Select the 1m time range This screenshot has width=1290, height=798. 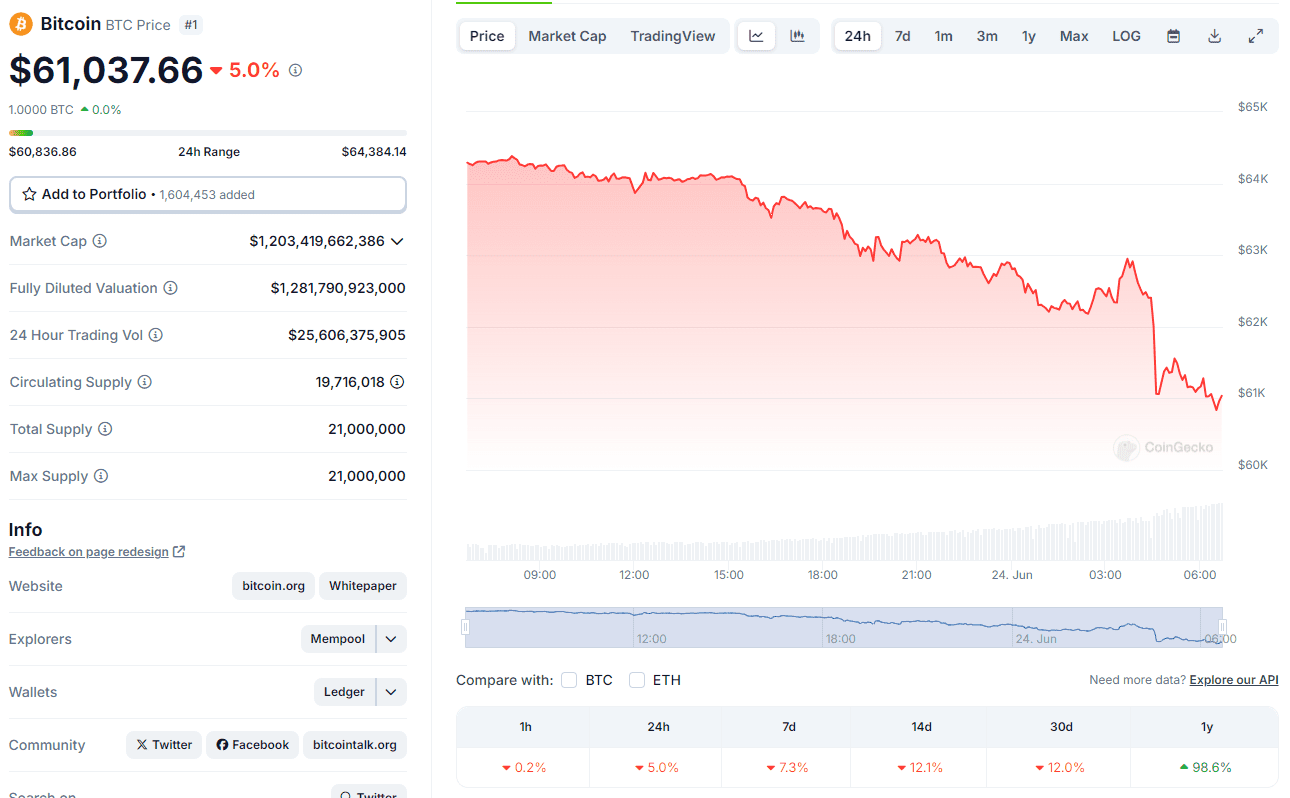tap(943, 36)
